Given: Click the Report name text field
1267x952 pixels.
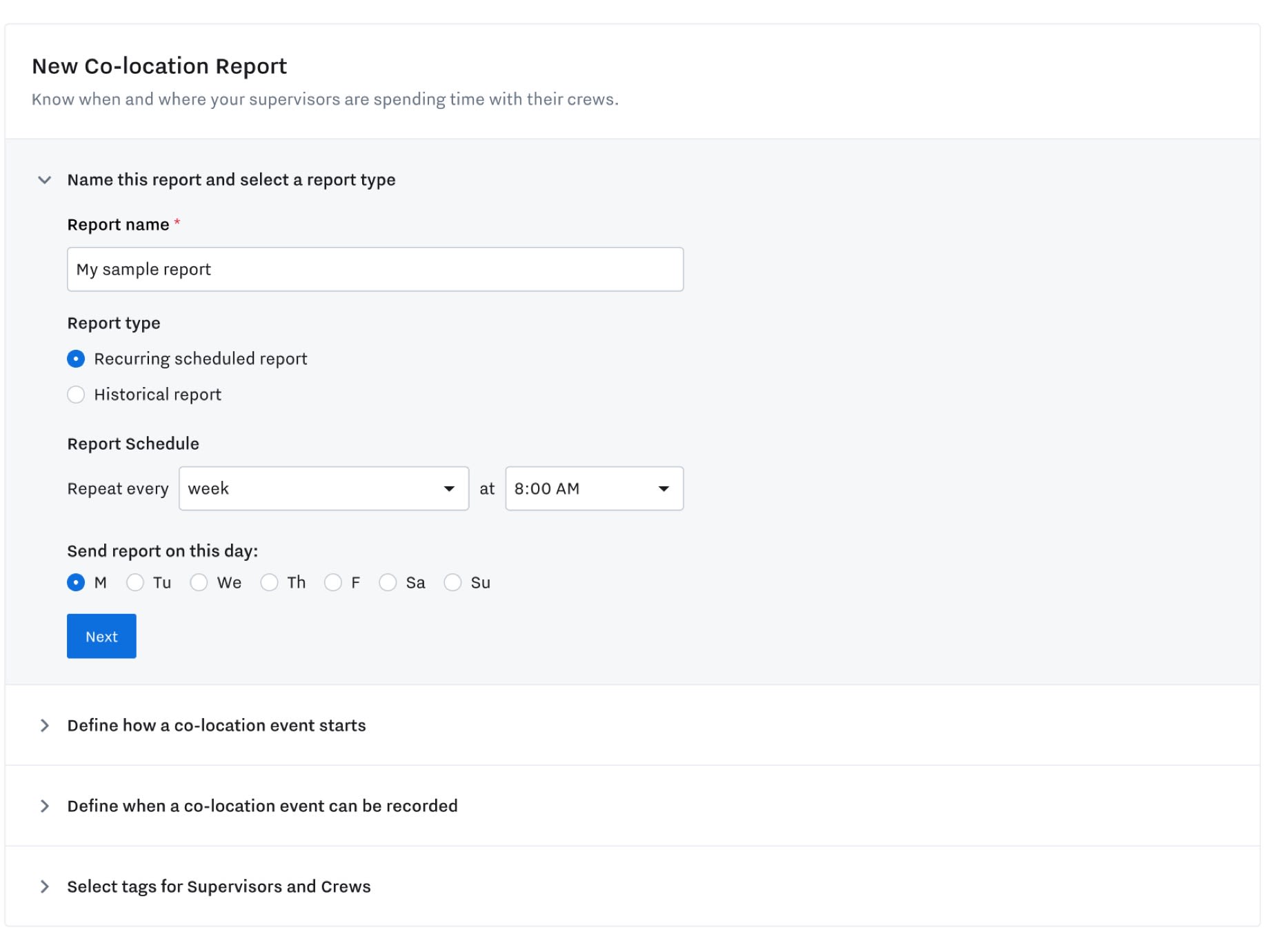Looking at the screenshot, I should (x=375, y=269).
